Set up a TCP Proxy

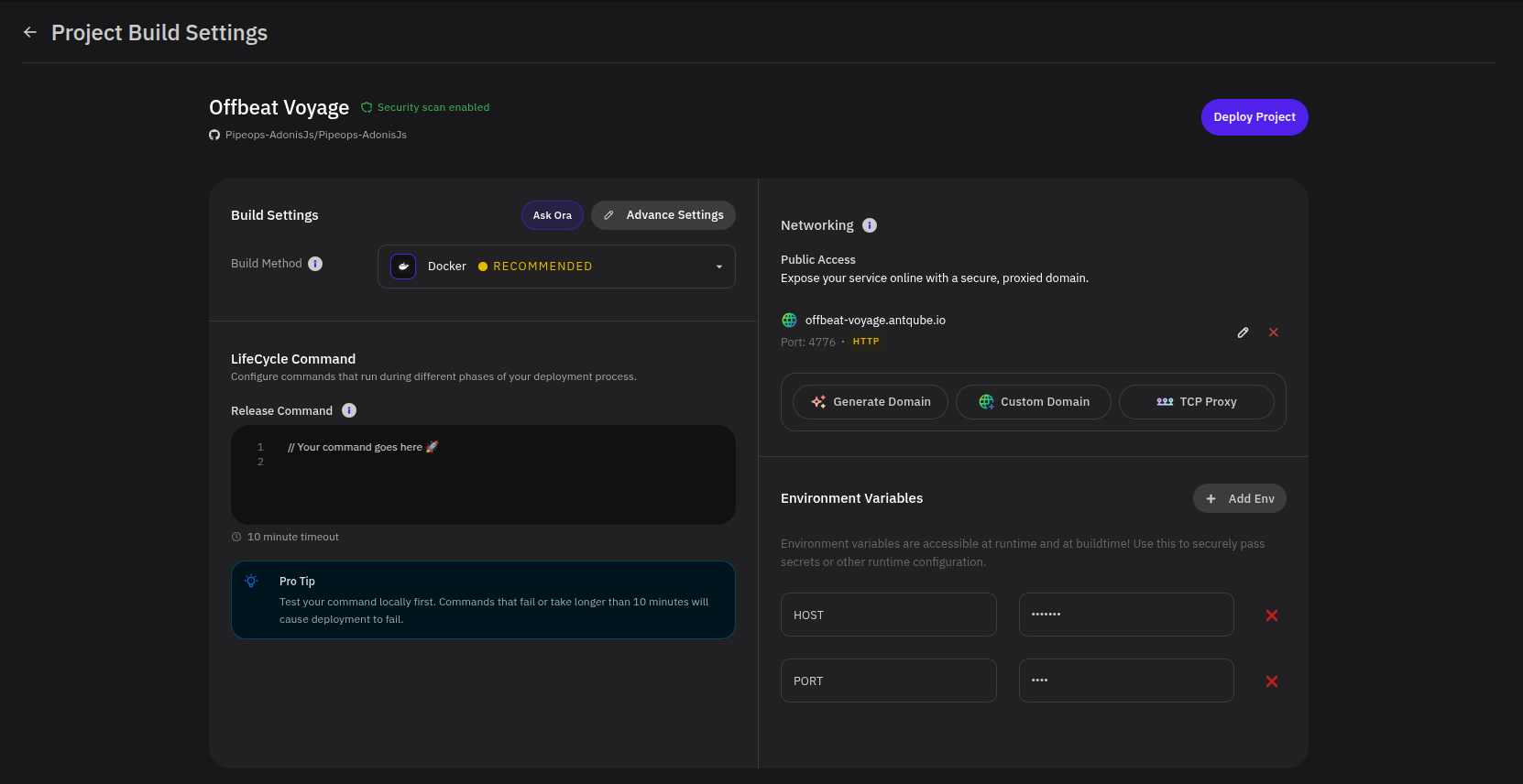coord(1197,402)
